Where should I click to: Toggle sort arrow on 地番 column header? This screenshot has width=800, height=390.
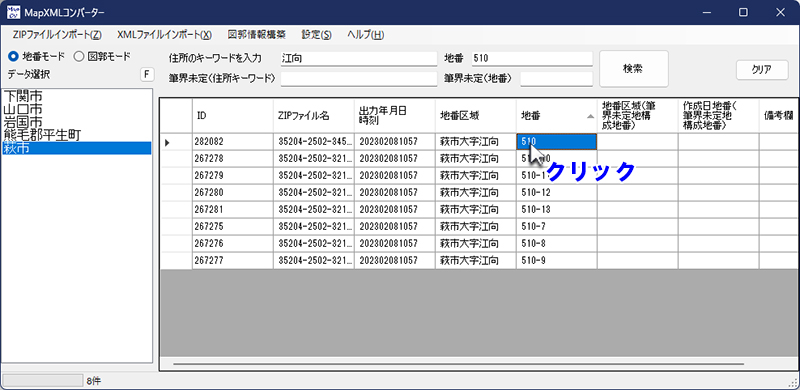coord(590,116)
